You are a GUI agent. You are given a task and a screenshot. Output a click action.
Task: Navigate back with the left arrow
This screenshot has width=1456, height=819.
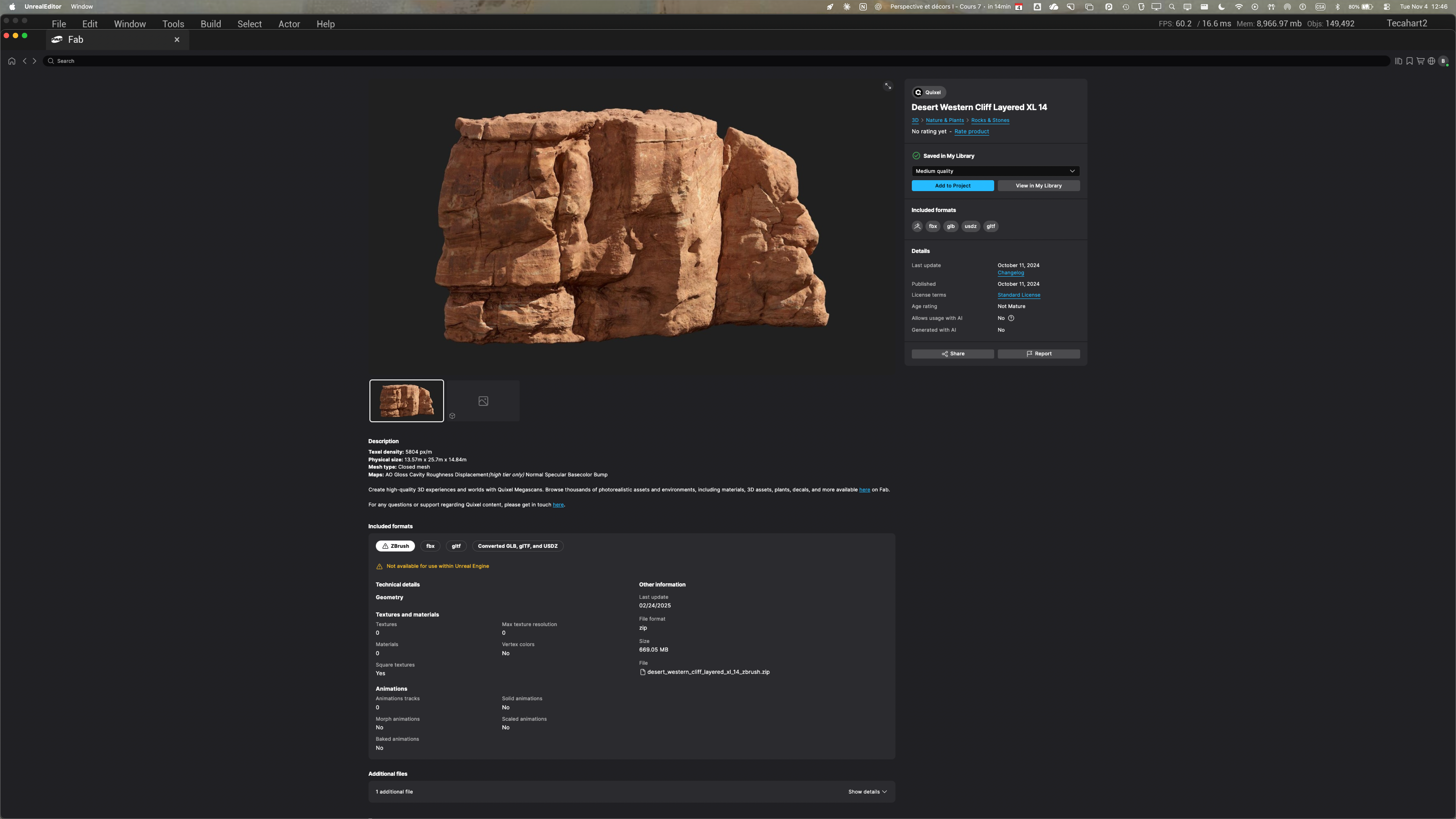tap(24, 61)
